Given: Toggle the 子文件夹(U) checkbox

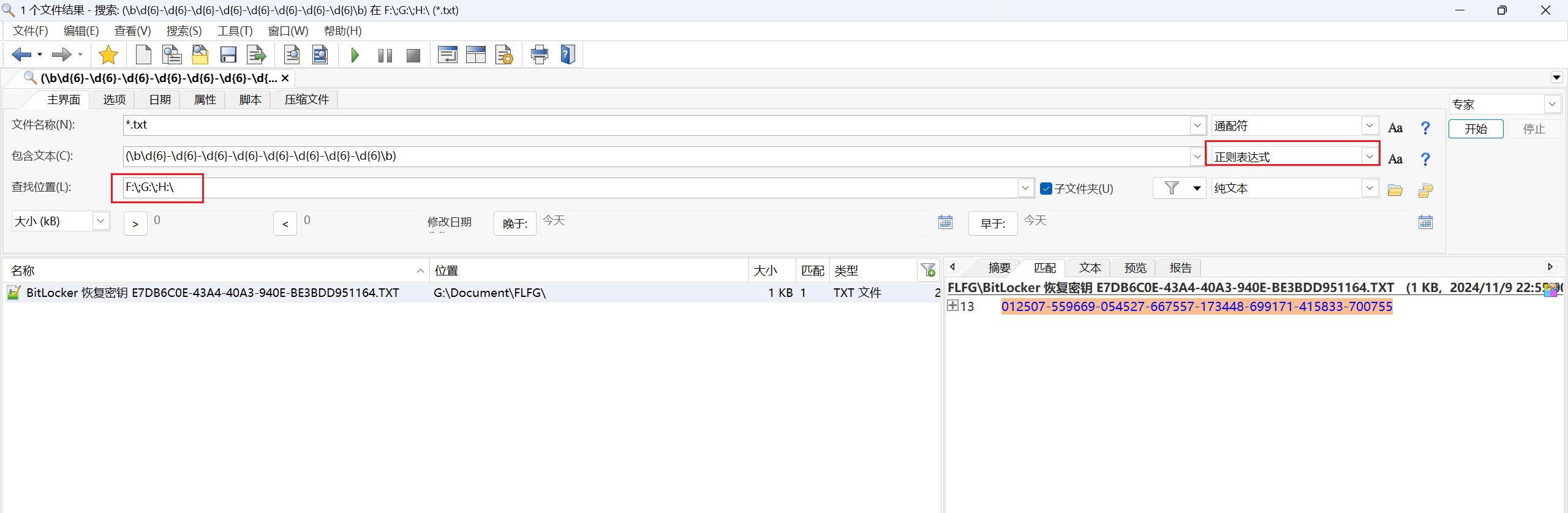Looking at the screenshot, I should coord(1046,189).
